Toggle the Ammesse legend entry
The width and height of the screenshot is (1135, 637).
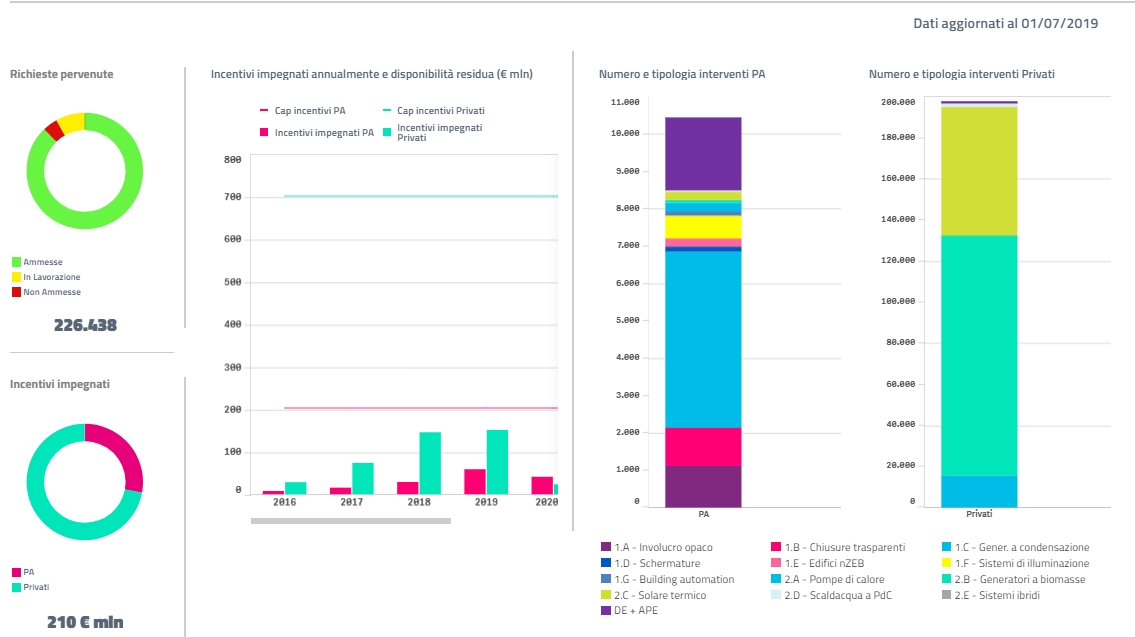tap(42, 262)
